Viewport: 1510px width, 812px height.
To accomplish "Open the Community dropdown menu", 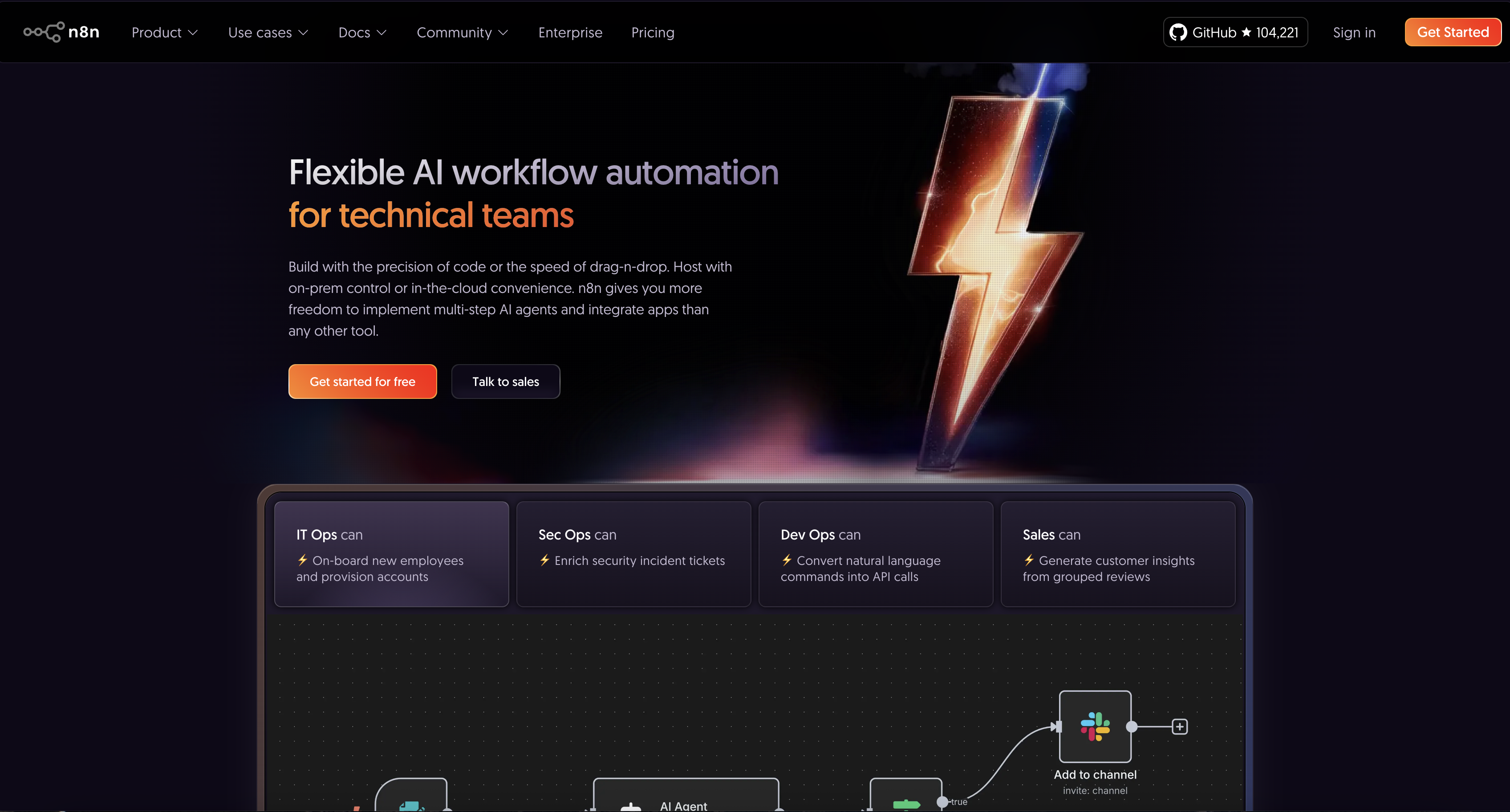I will (462, 32).
